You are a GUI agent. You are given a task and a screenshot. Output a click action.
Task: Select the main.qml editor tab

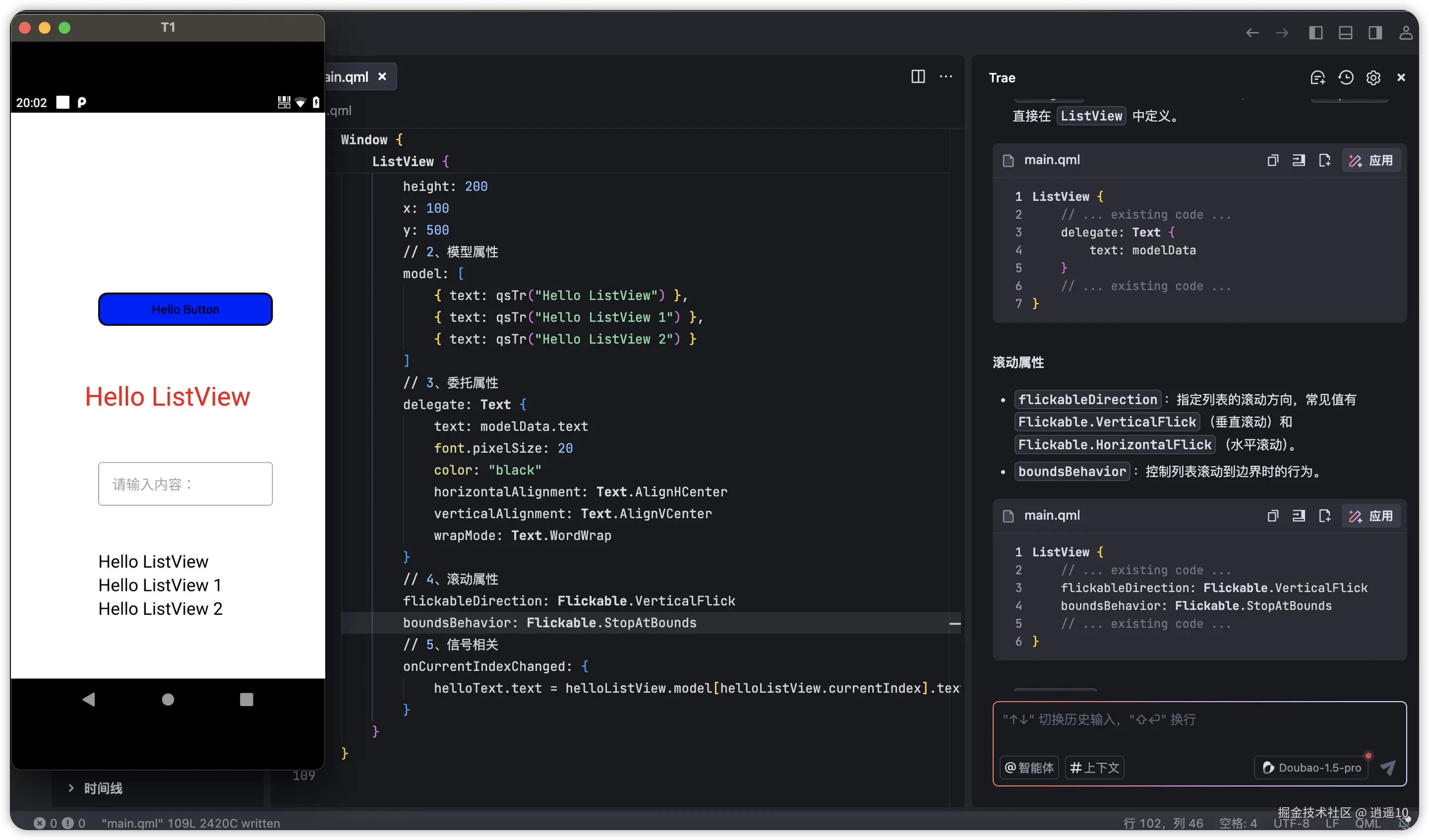coord(347,76)
